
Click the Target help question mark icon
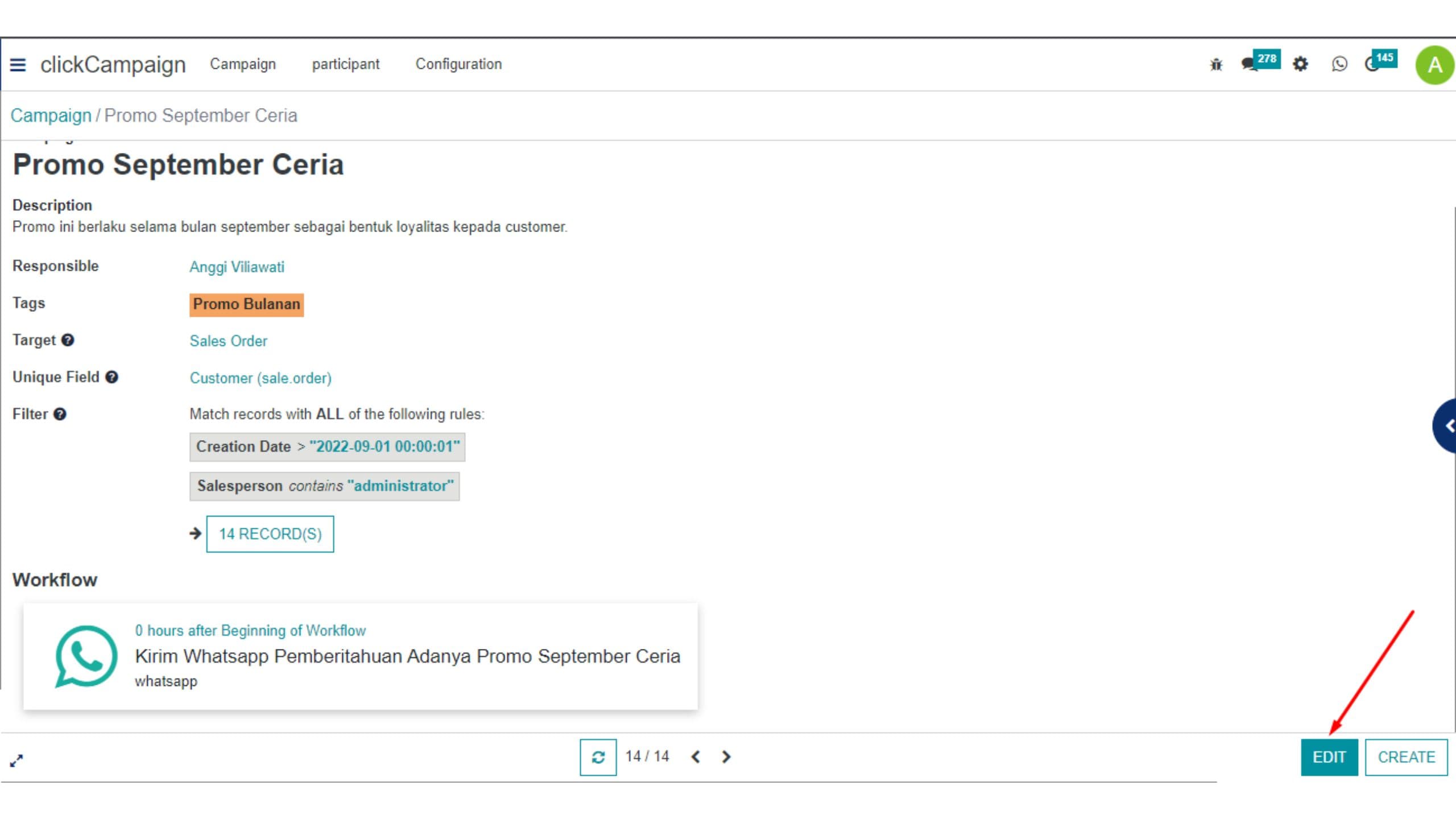click(68, 340)
